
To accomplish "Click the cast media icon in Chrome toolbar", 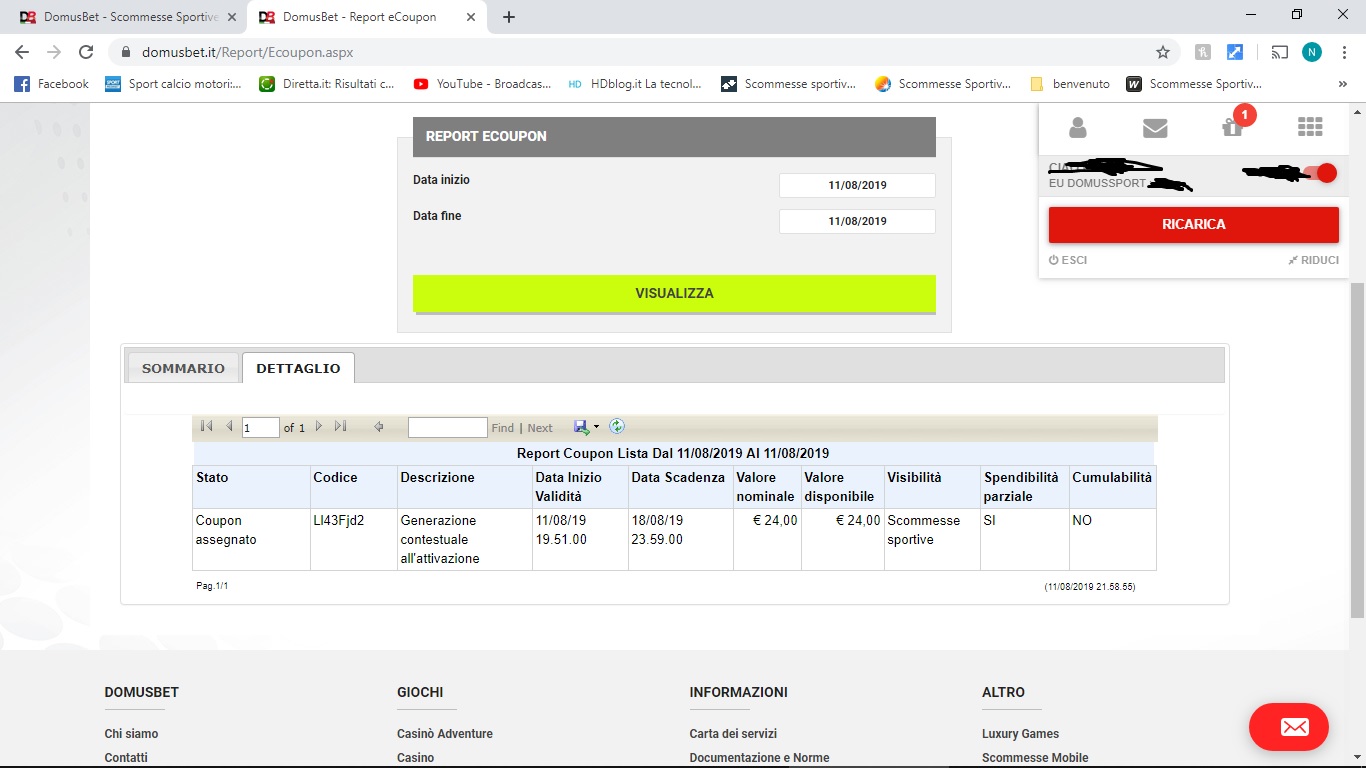I will (1279, 52).
